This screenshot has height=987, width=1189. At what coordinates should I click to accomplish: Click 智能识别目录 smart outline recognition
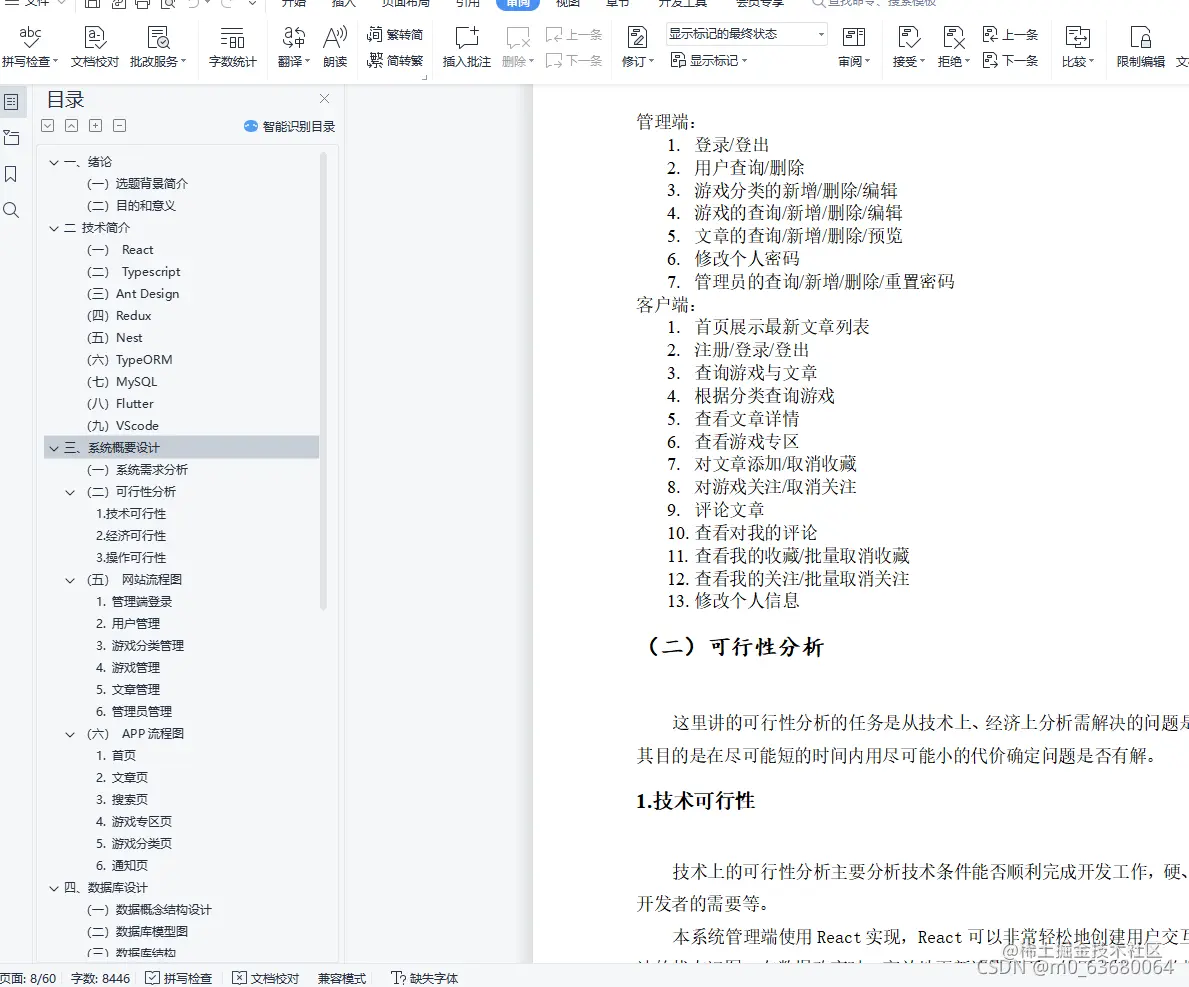click(x=290, y=127)
